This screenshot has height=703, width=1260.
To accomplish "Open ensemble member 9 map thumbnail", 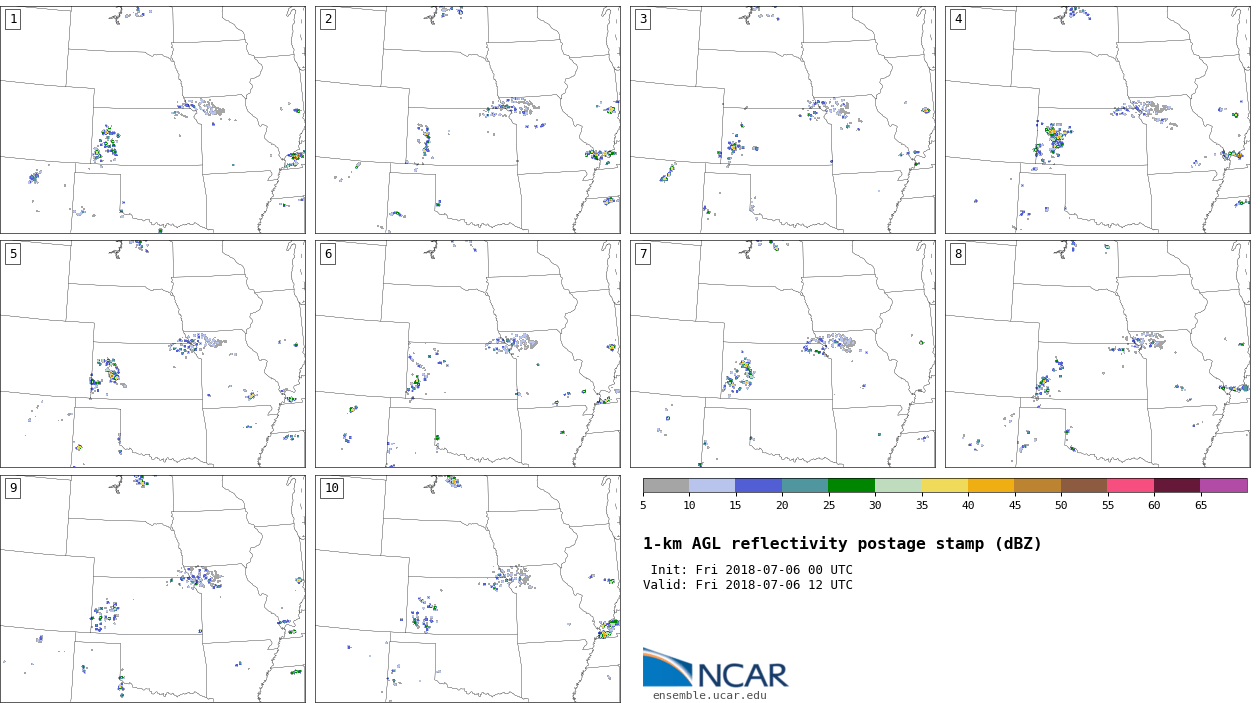I will (x=152, y=589).
